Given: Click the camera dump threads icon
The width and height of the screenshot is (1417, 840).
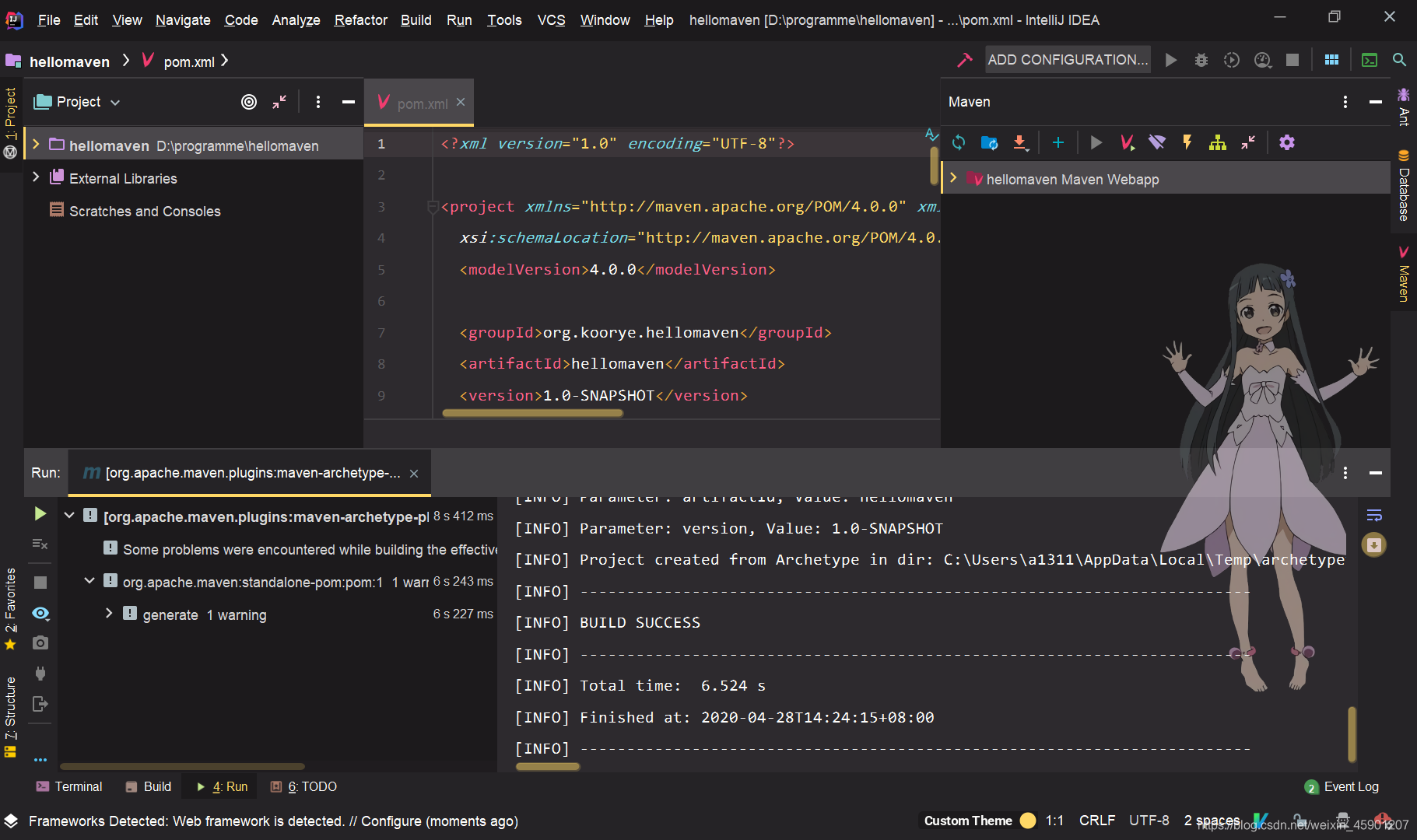Looking at the screenshot, I should click(x=40, y=642).
